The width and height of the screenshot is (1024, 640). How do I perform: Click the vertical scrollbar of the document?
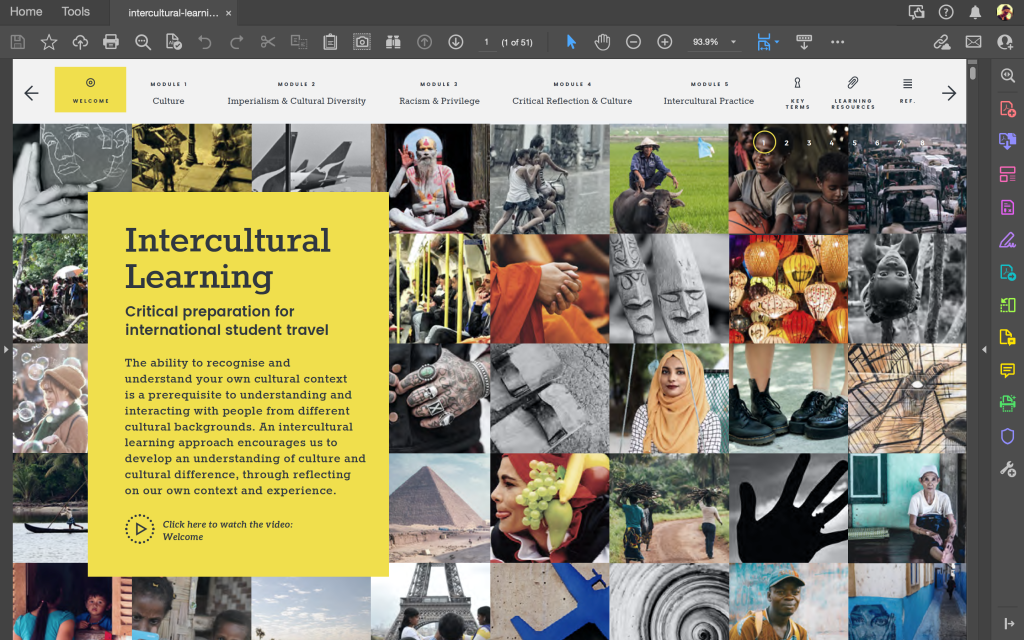(973, 75)
